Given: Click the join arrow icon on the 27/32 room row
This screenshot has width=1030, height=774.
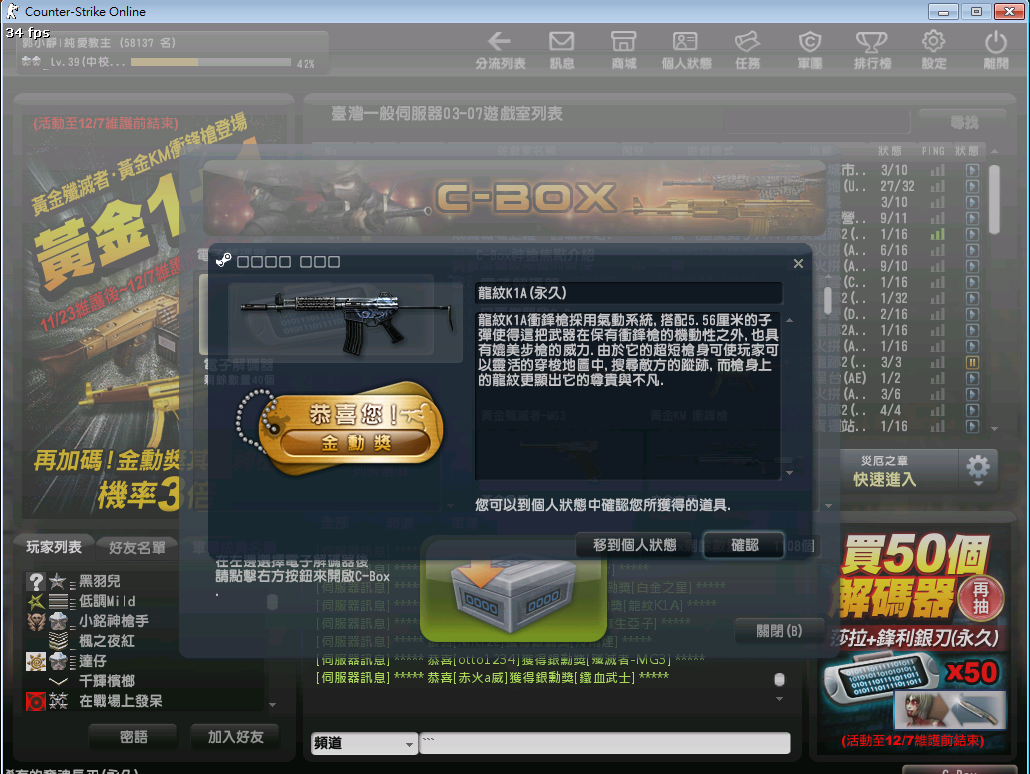Looking at the screenshot, I should [x=972, y=186].
